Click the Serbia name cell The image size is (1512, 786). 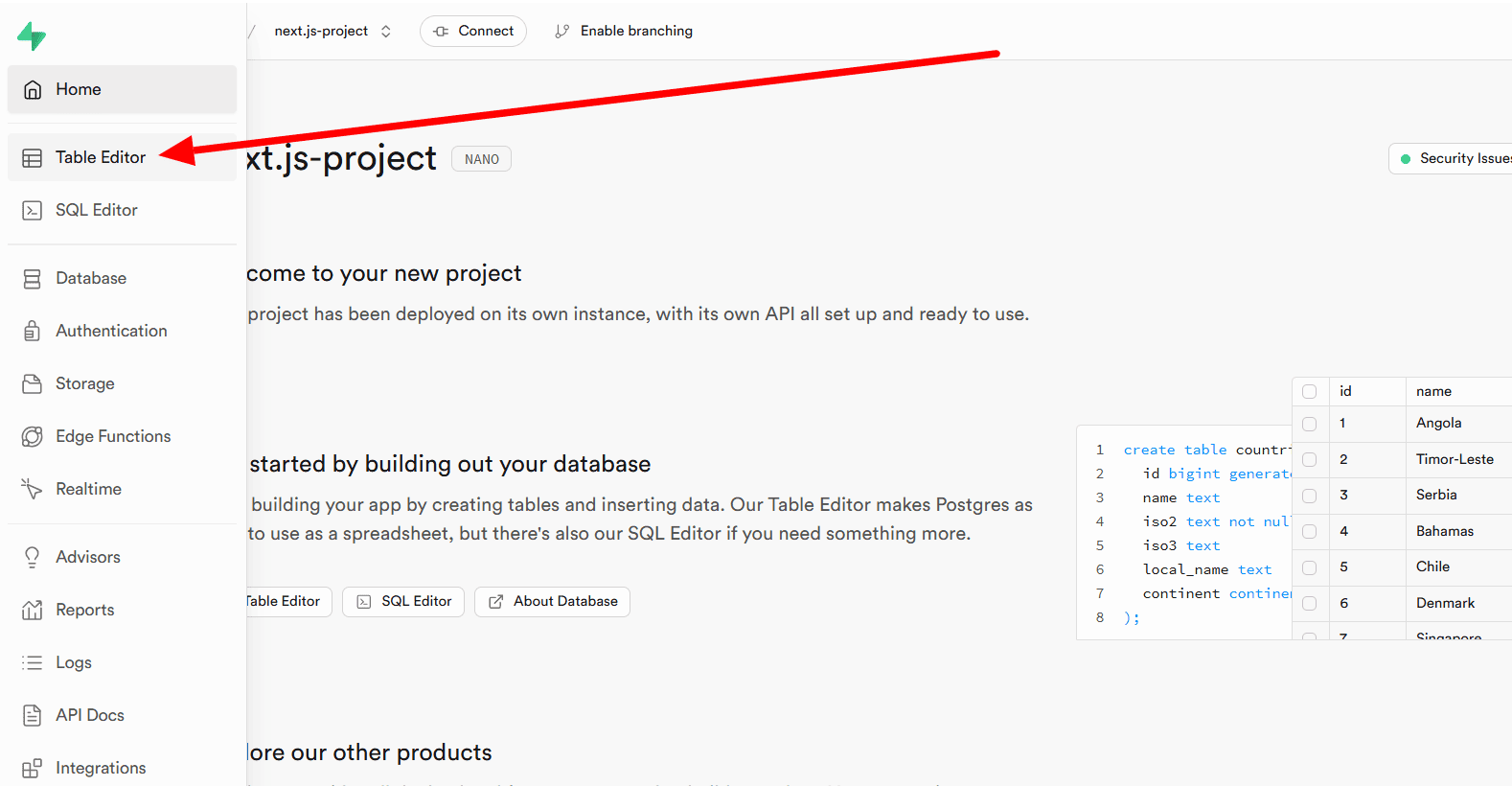(x=1459, y=496)
